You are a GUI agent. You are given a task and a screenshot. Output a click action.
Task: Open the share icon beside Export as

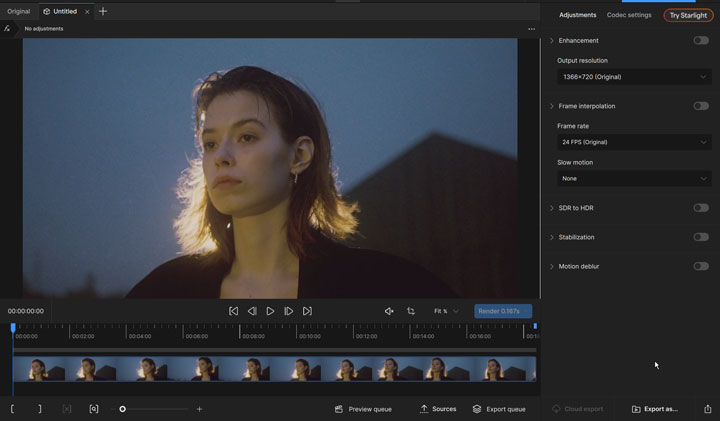[x=708, y=409]
